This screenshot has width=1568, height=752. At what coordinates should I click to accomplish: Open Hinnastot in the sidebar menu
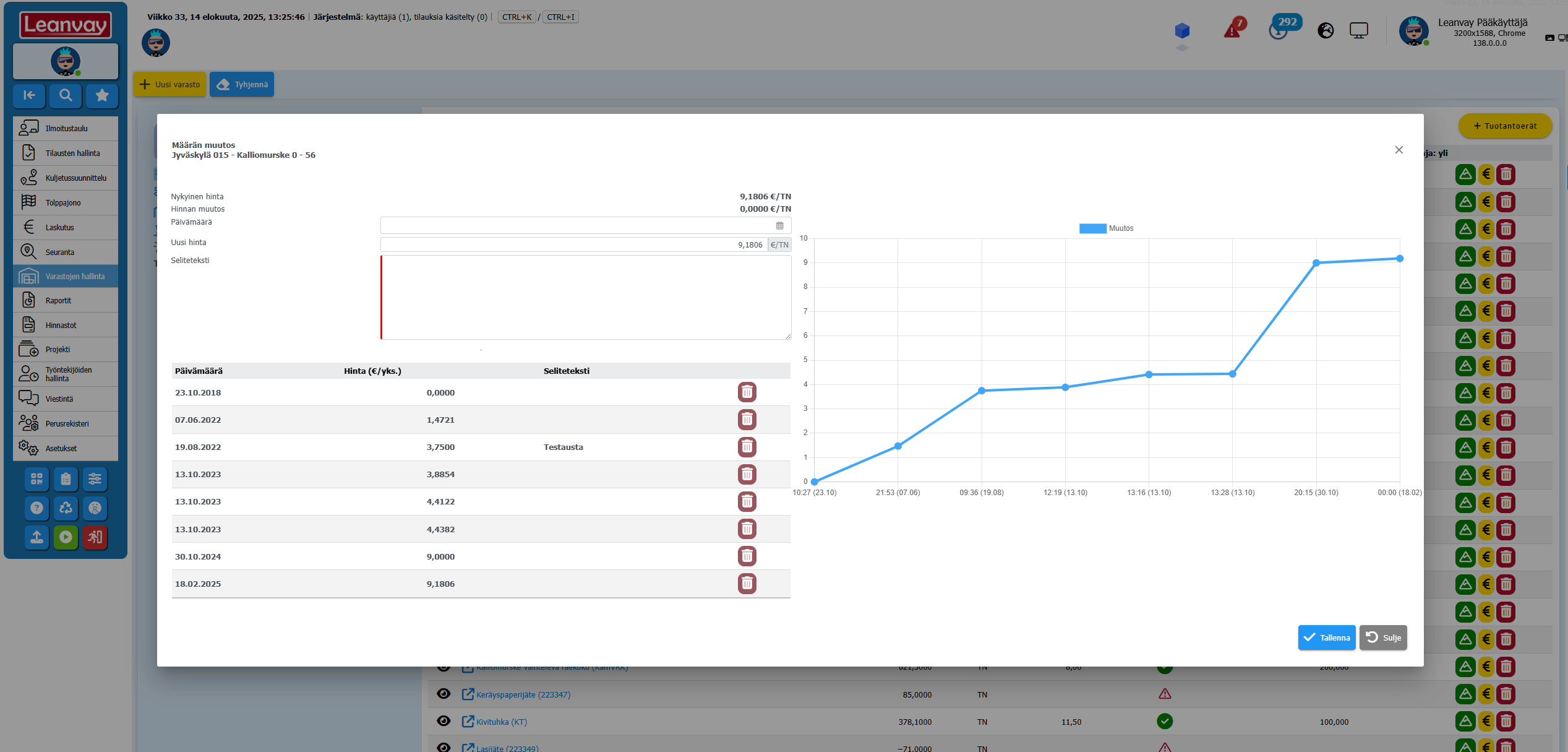61,325
